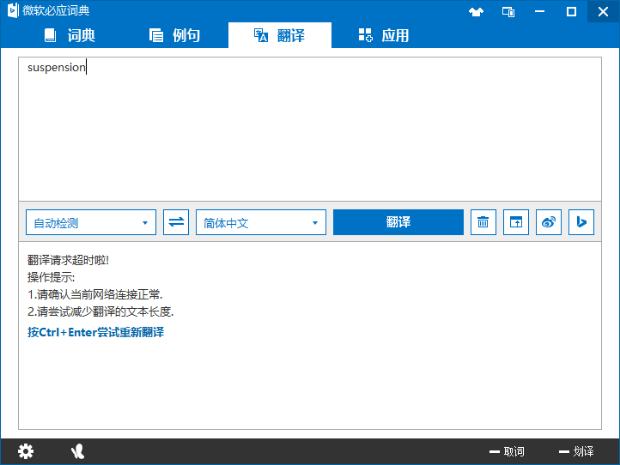The image size is (620, 465).
Task: Open the 简体中文 target language dropdown
Action: click(x=261, y=222)
